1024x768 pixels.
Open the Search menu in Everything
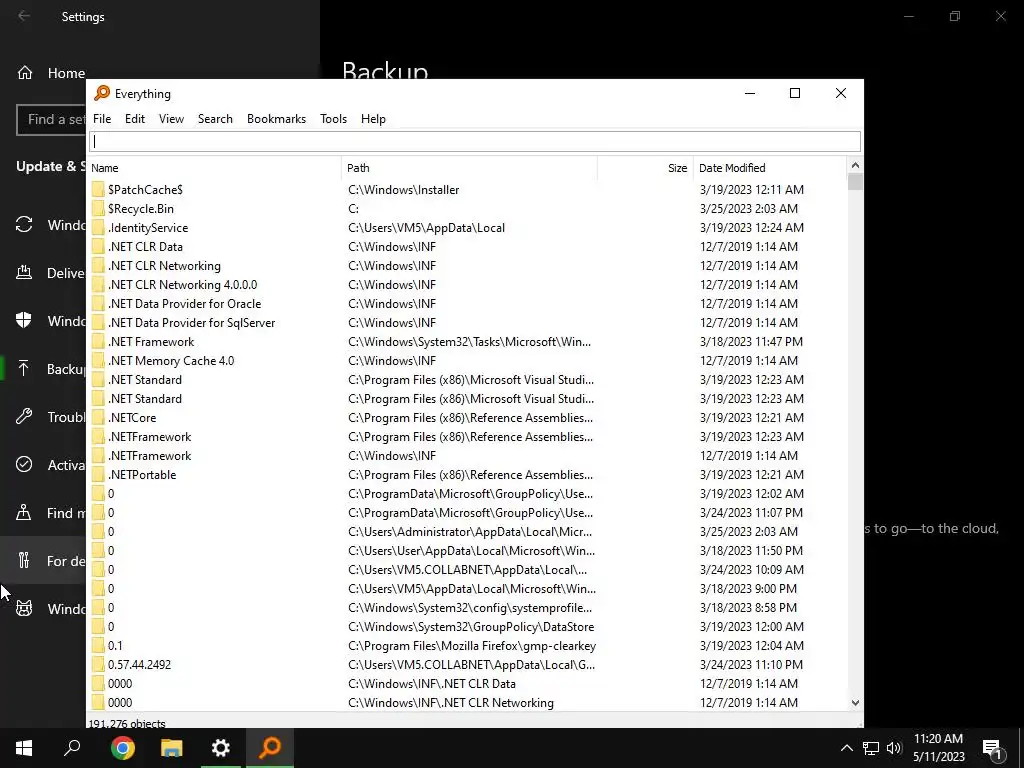point(215,119)
